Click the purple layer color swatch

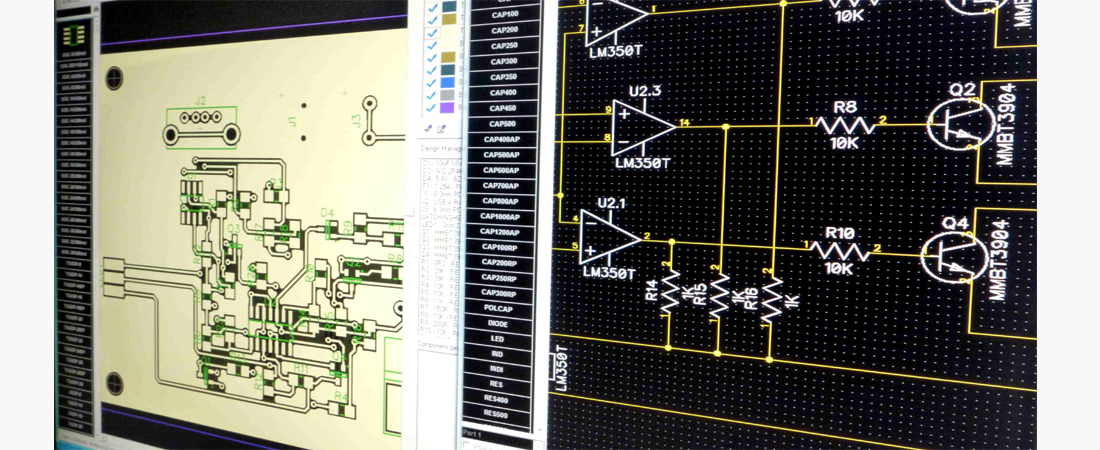click(x=448, y=107)
